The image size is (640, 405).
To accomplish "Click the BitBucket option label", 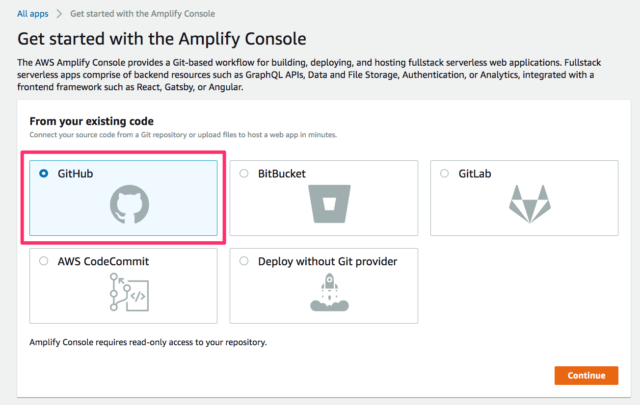I will (x=282, y=174).
